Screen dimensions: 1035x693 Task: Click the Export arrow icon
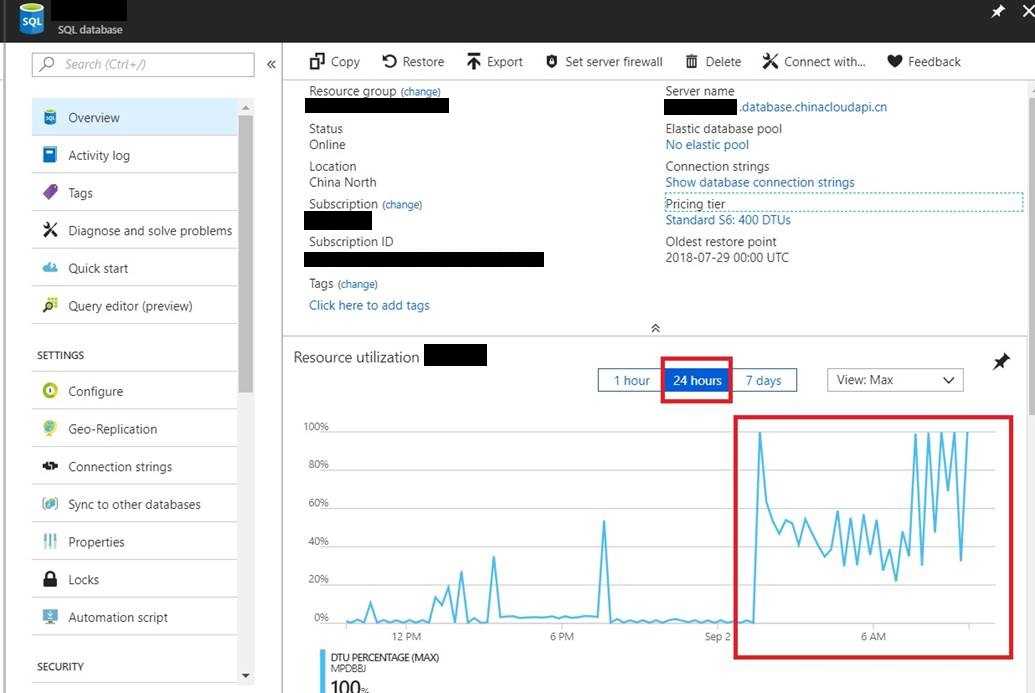(x=473, y=61)
